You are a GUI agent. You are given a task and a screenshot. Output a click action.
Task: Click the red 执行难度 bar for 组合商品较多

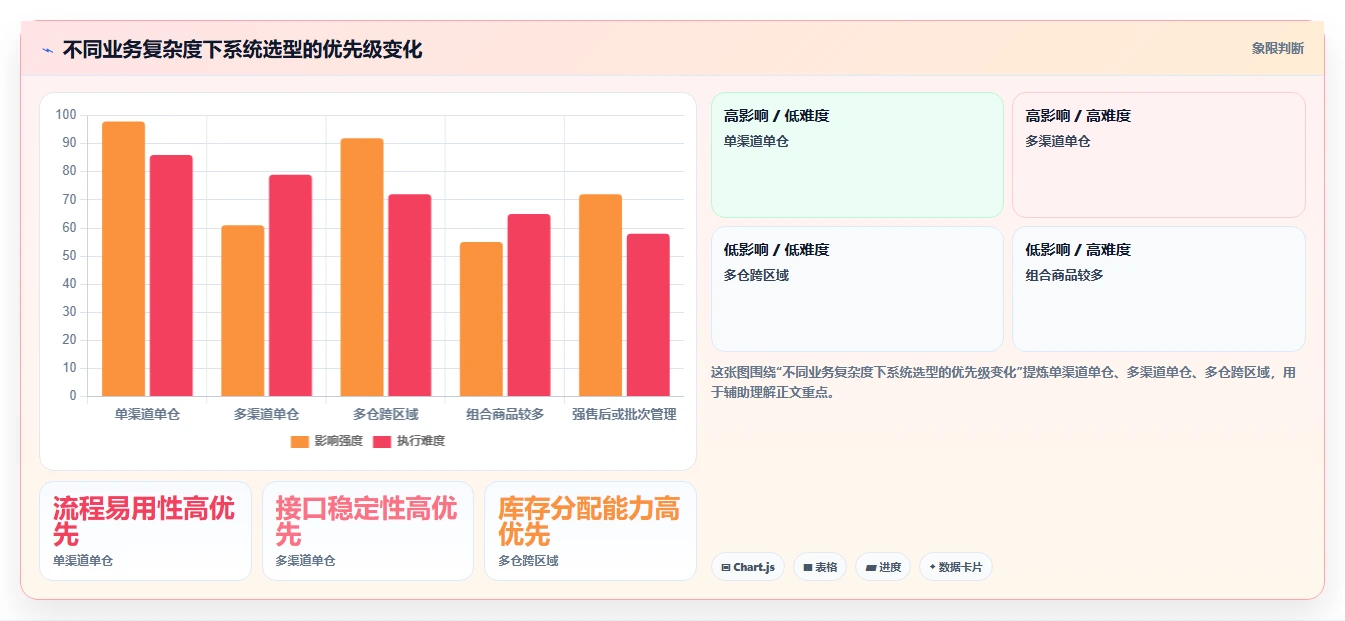tap(529, 305)
